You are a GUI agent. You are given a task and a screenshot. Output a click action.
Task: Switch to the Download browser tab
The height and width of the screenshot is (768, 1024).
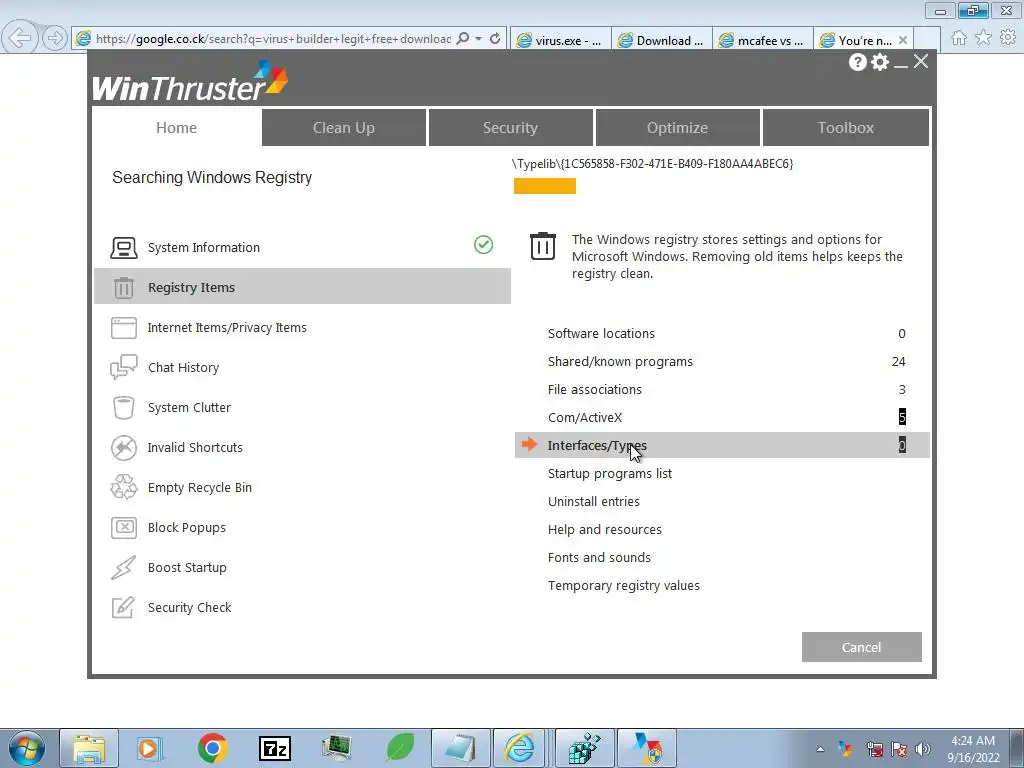662,40
